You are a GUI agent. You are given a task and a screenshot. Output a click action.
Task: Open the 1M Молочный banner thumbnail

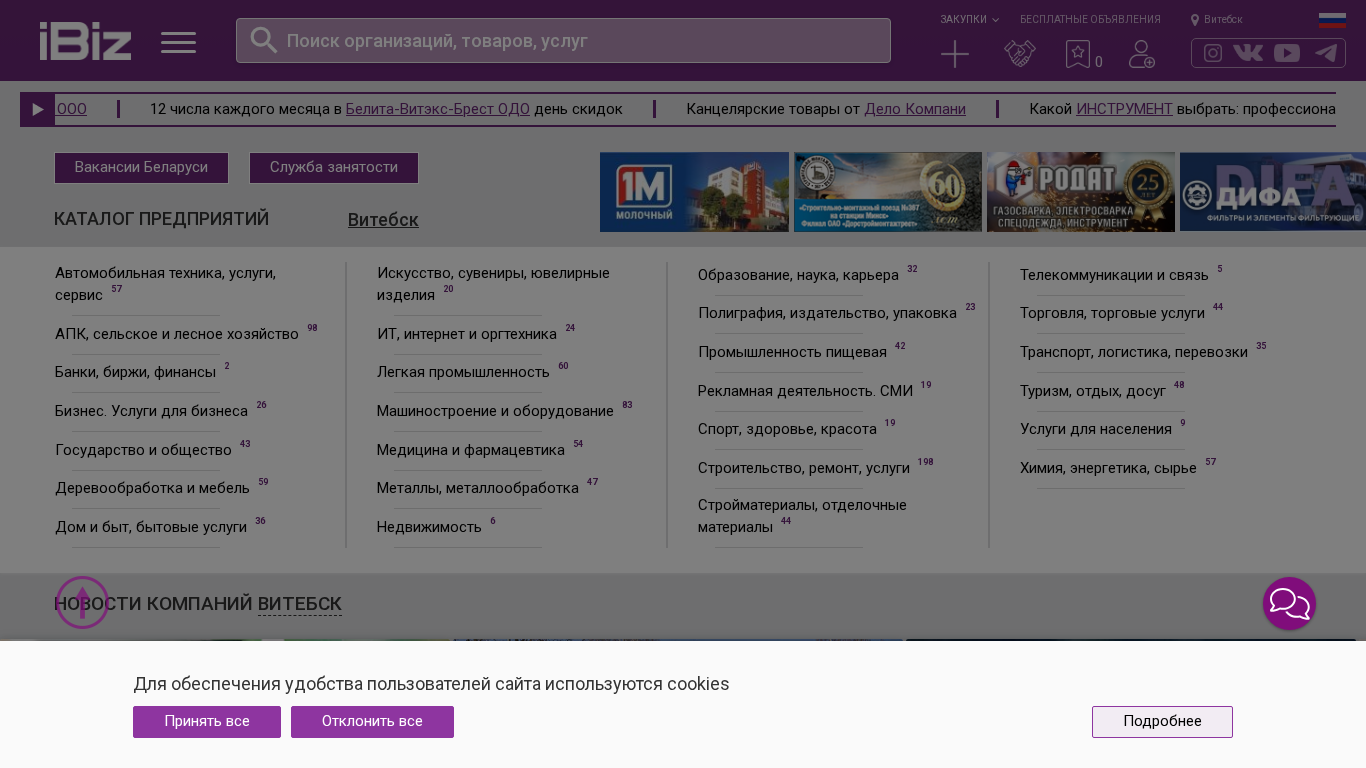click(694, 192)
